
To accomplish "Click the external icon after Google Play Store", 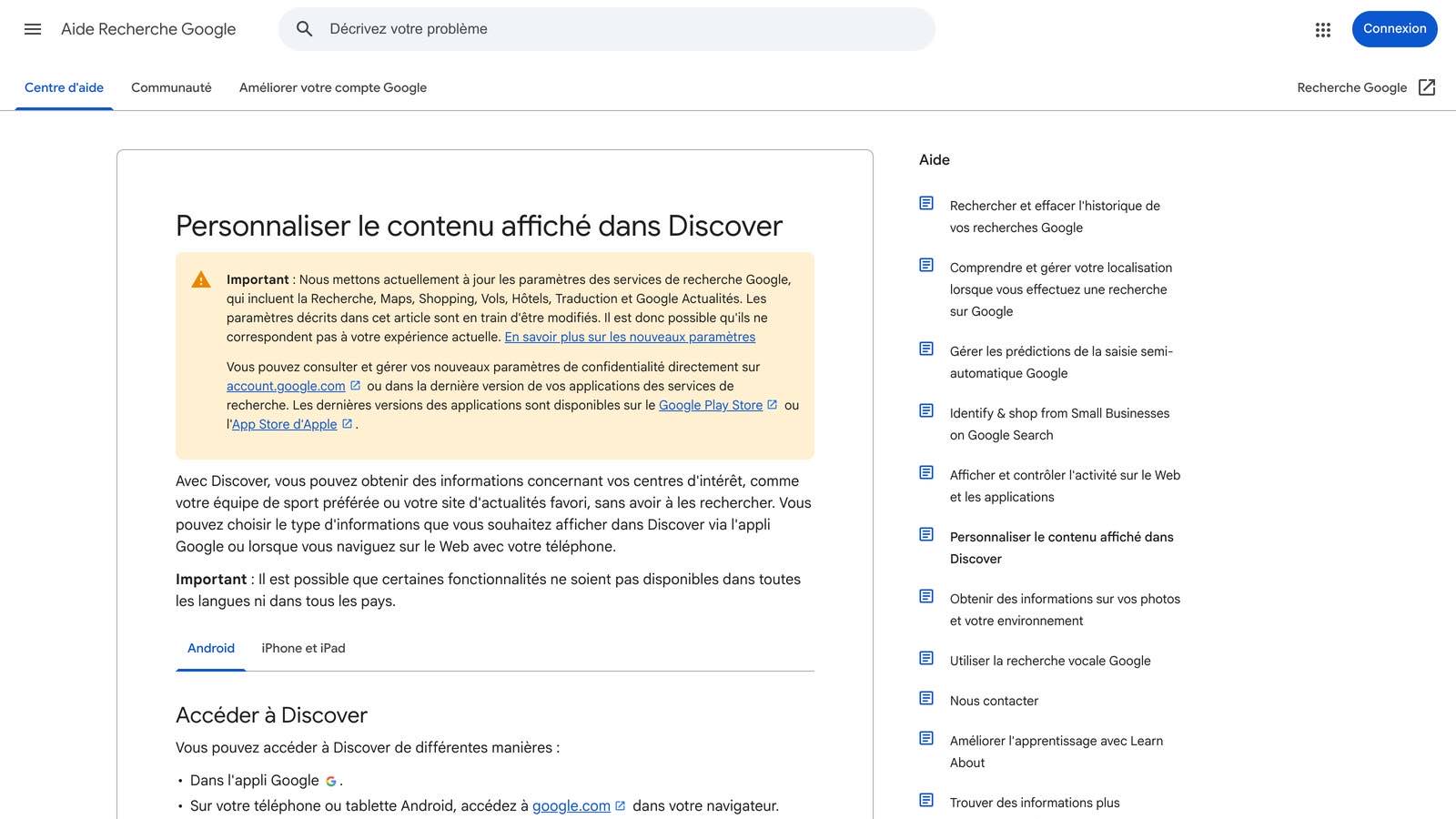I will [x=773, y=405].
